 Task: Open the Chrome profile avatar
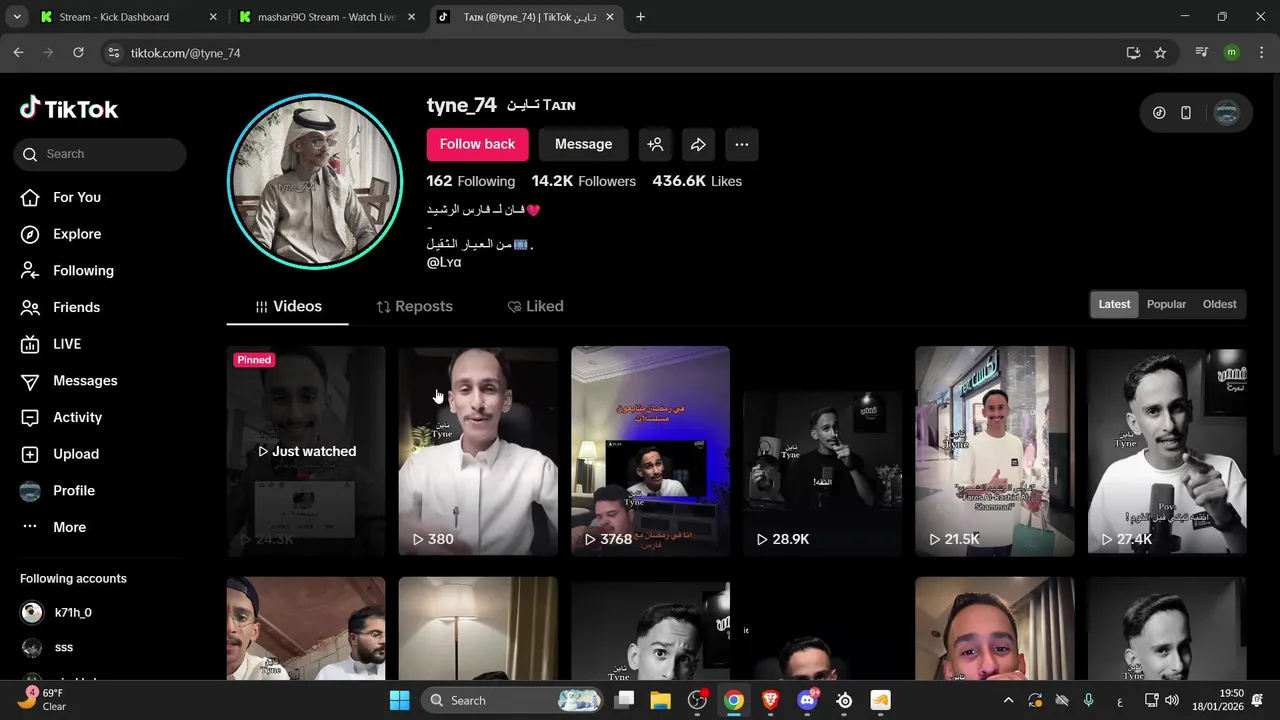[x=1231, y=53]
